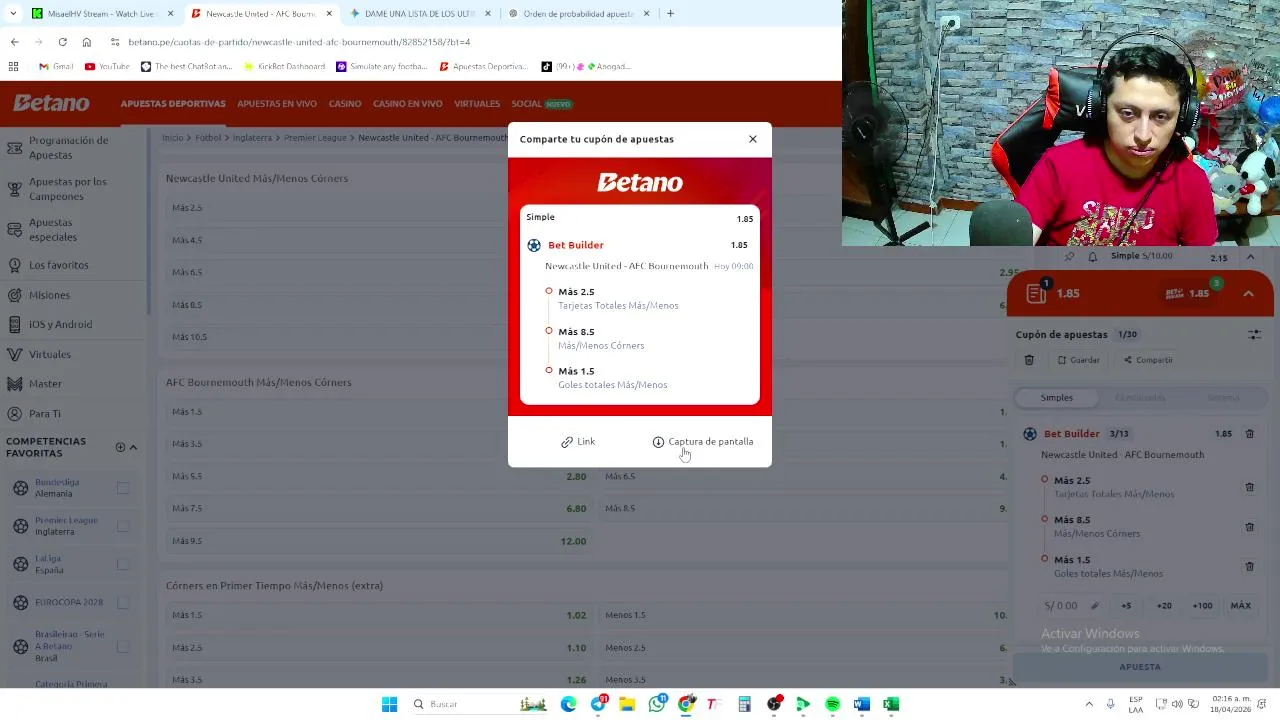The height and width of the screenshot is (720, 1280).
Task: Place the bet with APUESTA button
Action: [1140, 667]
